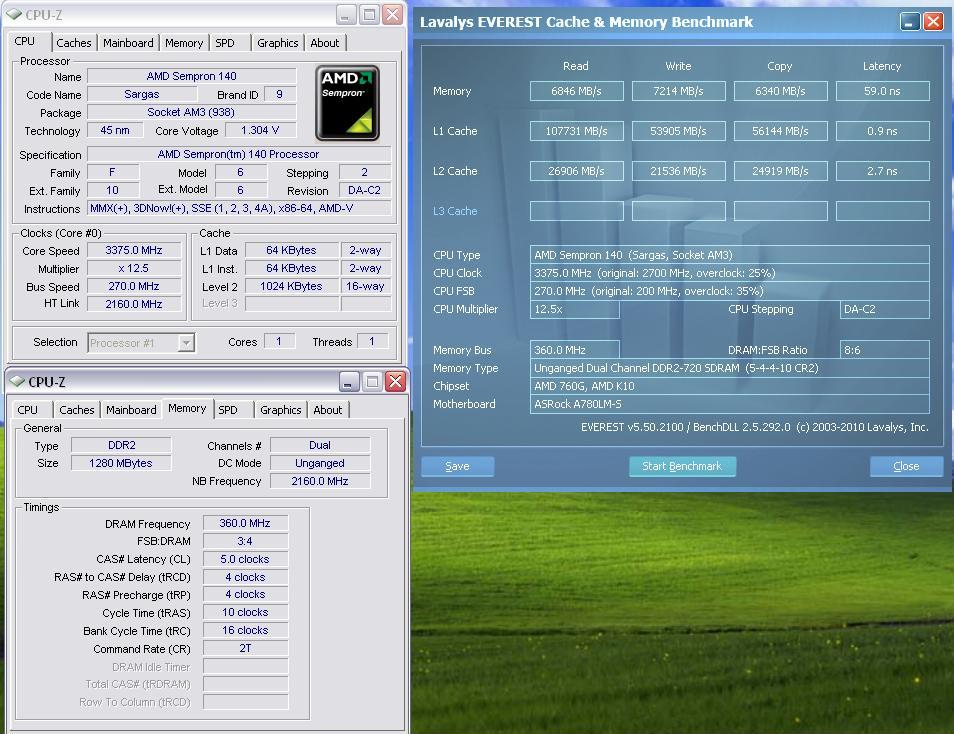Open Mainboard tab in upper CPU-Z
The image size is (954, 734).
pos(128,43)
